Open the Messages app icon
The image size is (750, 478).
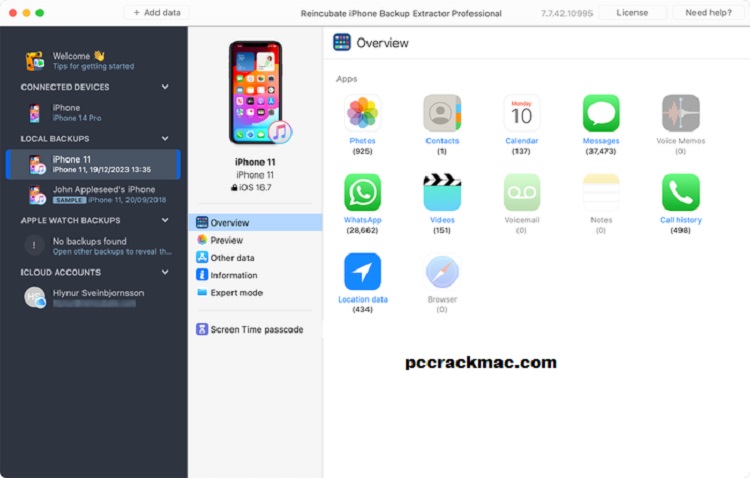[601, 113]
